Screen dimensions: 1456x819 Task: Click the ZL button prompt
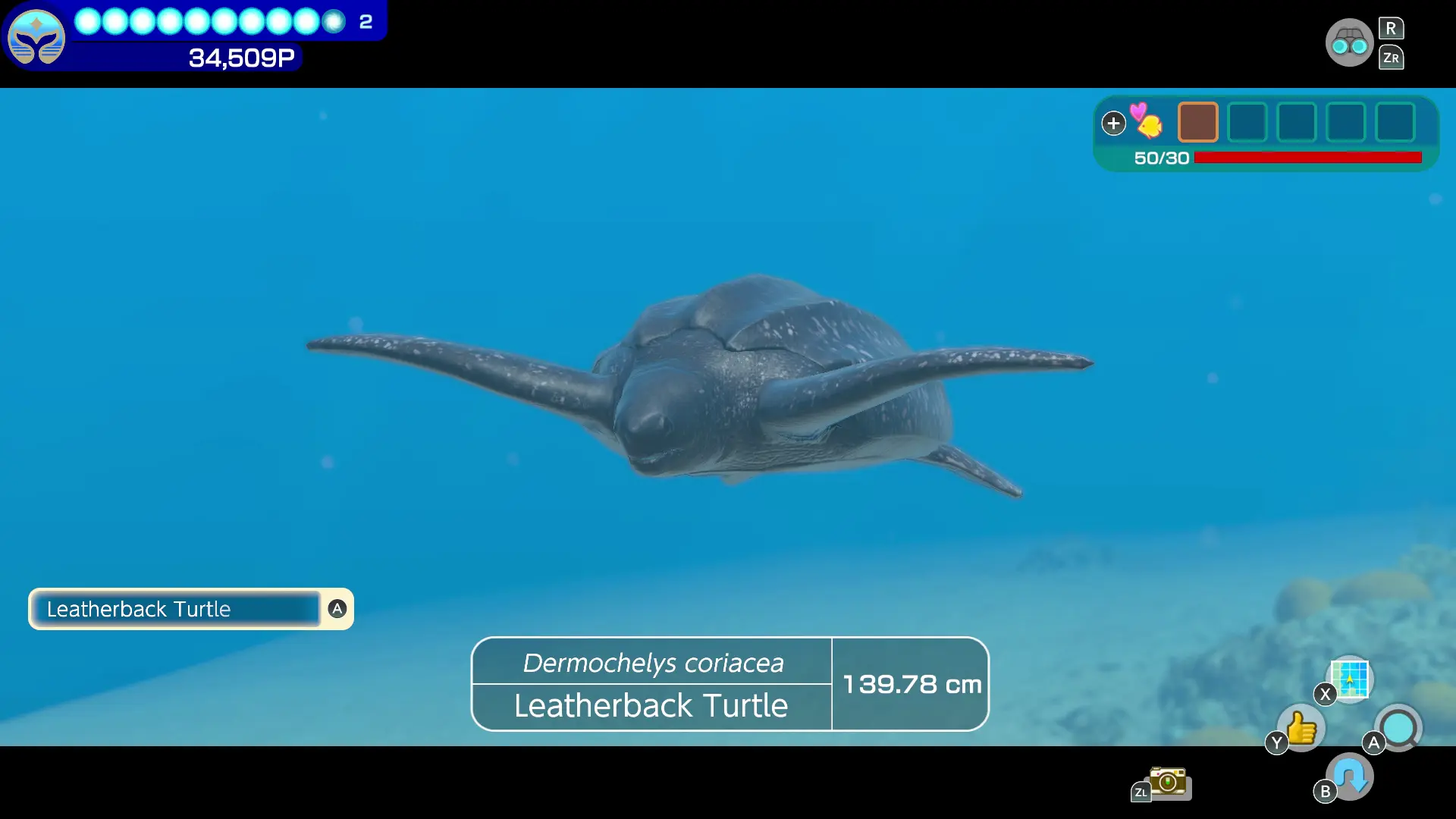(1141, 792)
